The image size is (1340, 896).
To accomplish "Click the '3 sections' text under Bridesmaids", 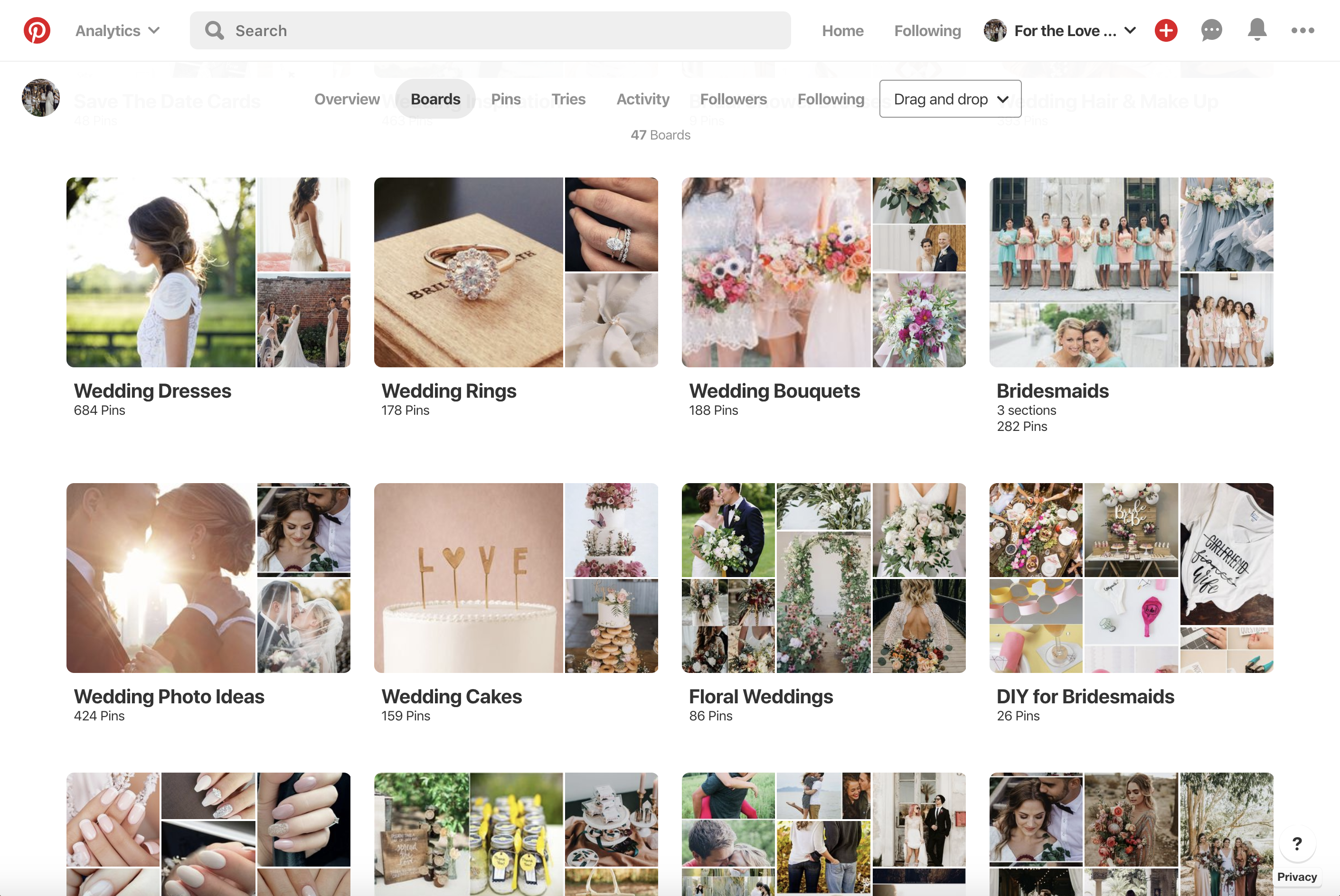I will [1026, 411].
